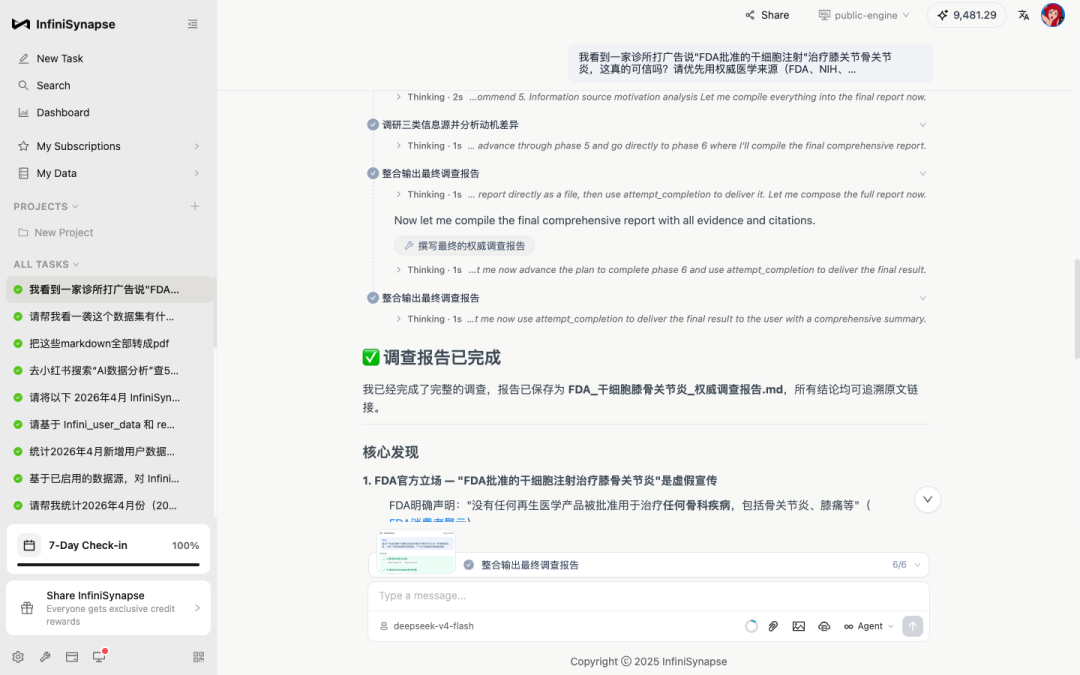Collapse the 调研三类信息源并分析动机差异 step
Screen dimensions: 1080x675
point(922,125)
